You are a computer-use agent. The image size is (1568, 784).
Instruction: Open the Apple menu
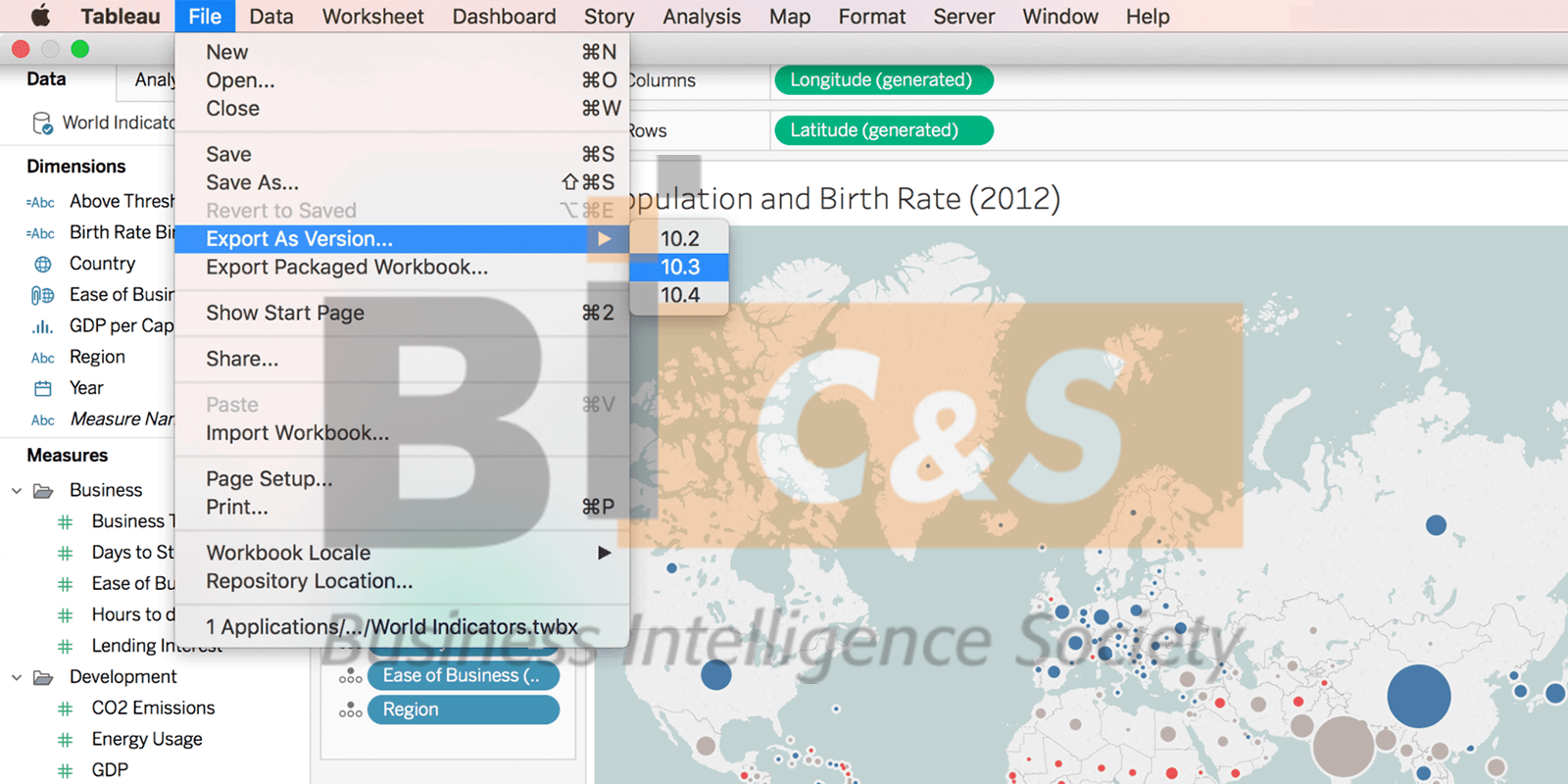(40, 16)
